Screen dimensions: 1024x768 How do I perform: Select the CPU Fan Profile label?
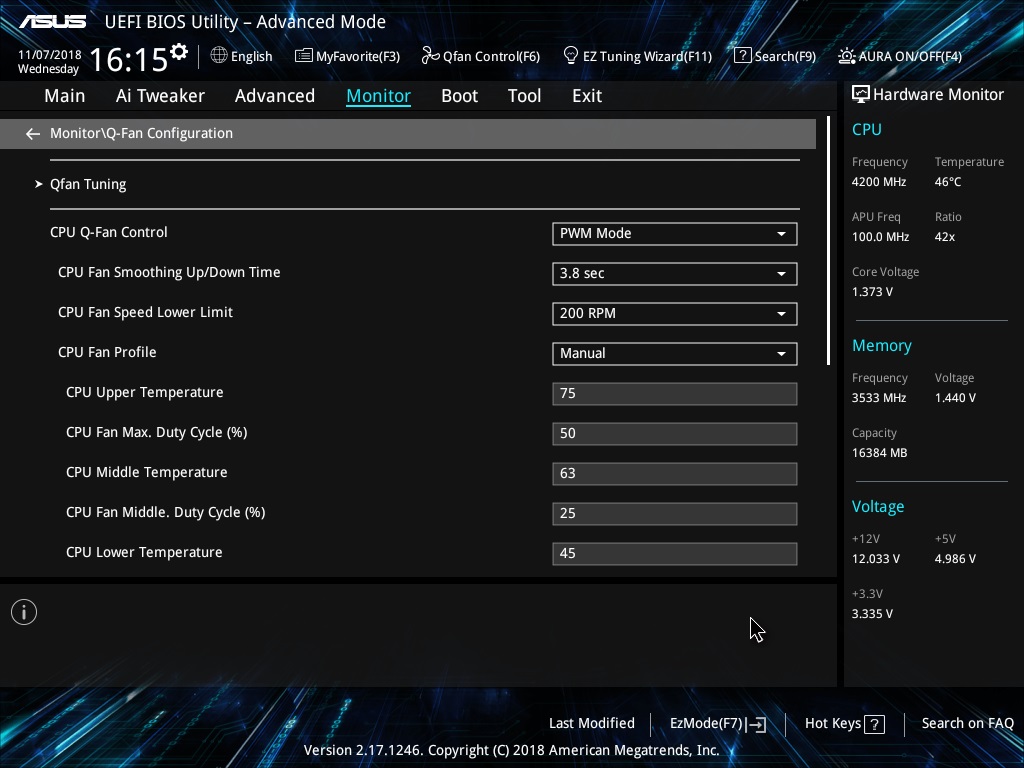pos(107,352)
